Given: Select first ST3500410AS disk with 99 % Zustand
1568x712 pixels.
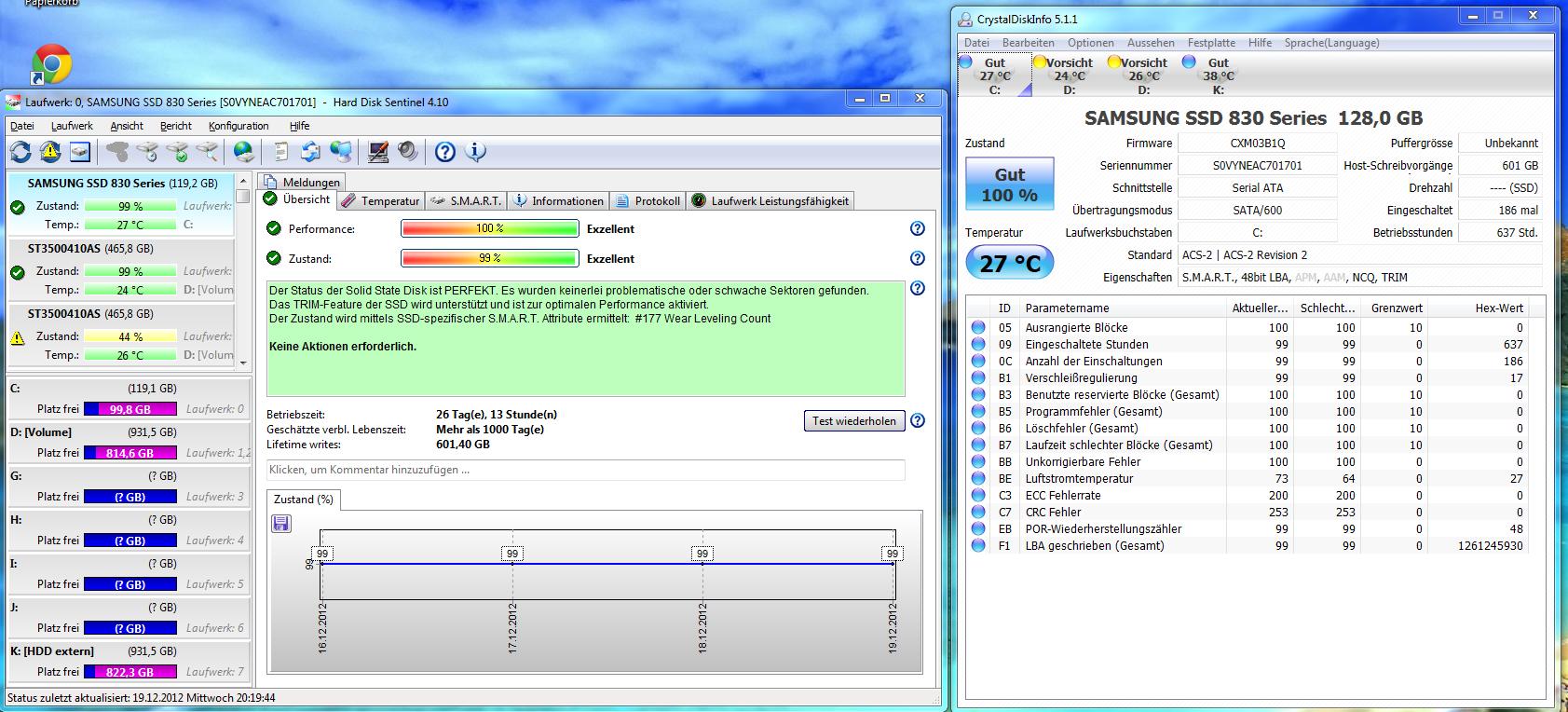Looking at the screenshot, I should coord(120,271).
